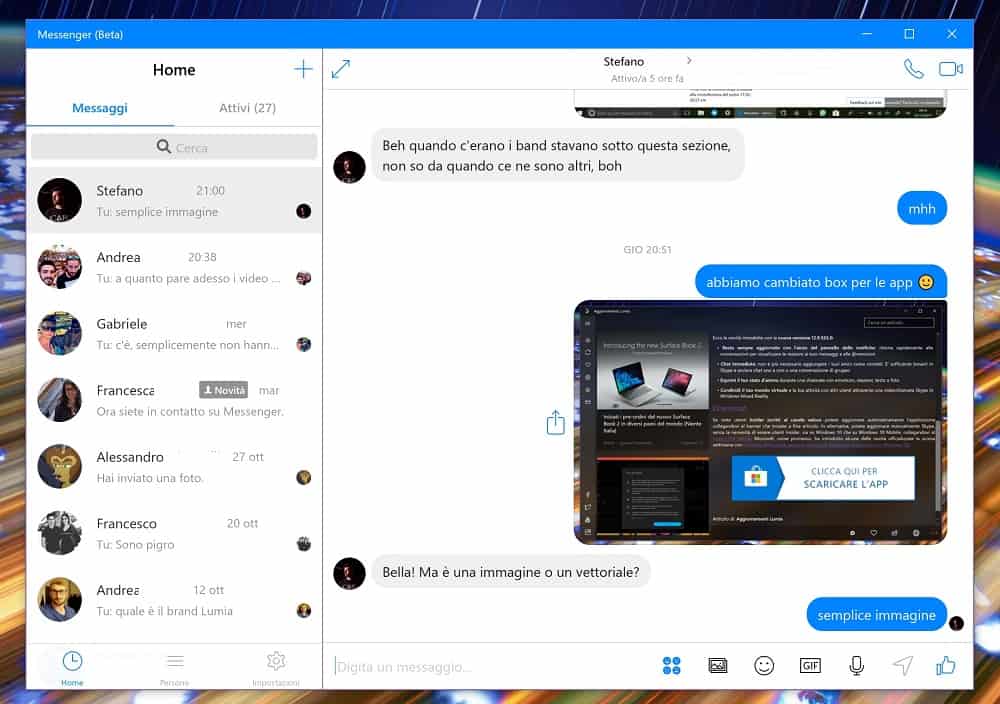Click the 'mhh' sent message bubble
Viewport: 1000px width, 704px height.
(922, 209)
